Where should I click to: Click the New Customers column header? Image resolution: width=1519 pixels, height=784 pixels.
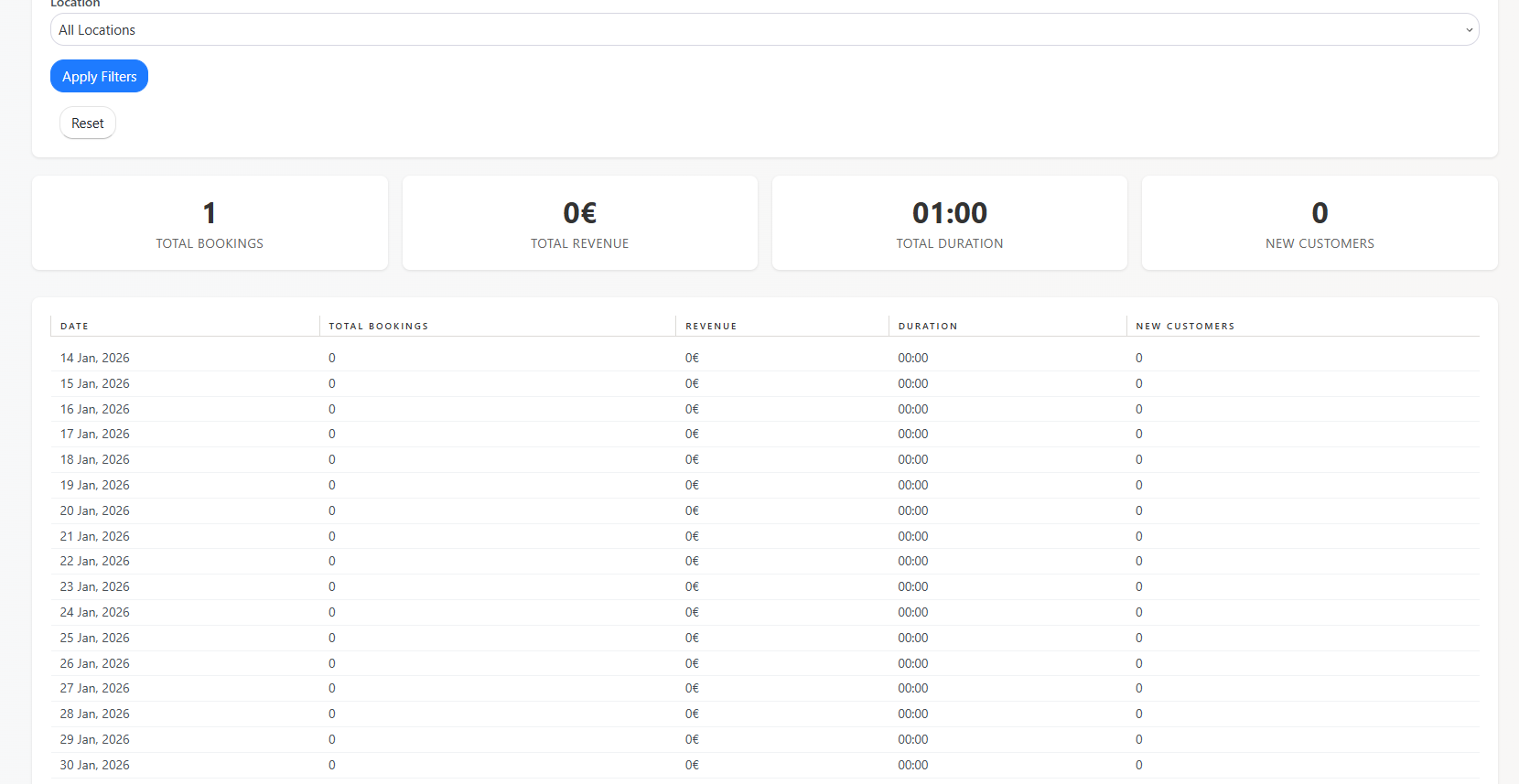pyautogui.click(x=1185, y=327)
